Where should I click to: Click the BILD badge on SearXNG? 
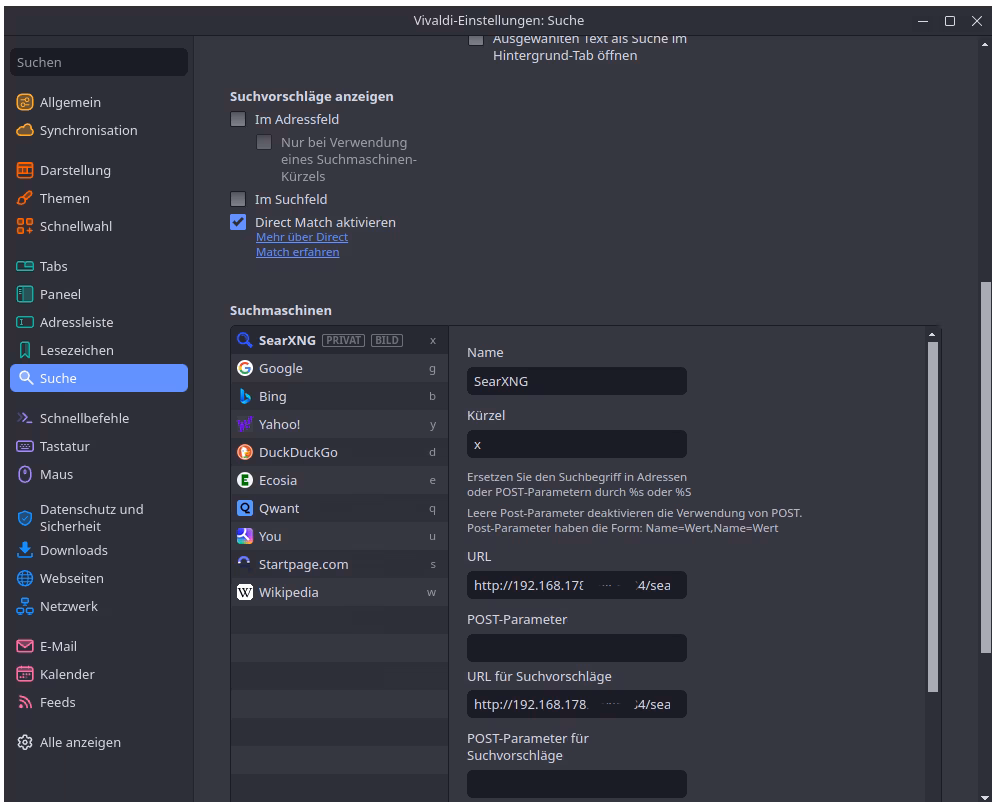click(x=387, y=340)
